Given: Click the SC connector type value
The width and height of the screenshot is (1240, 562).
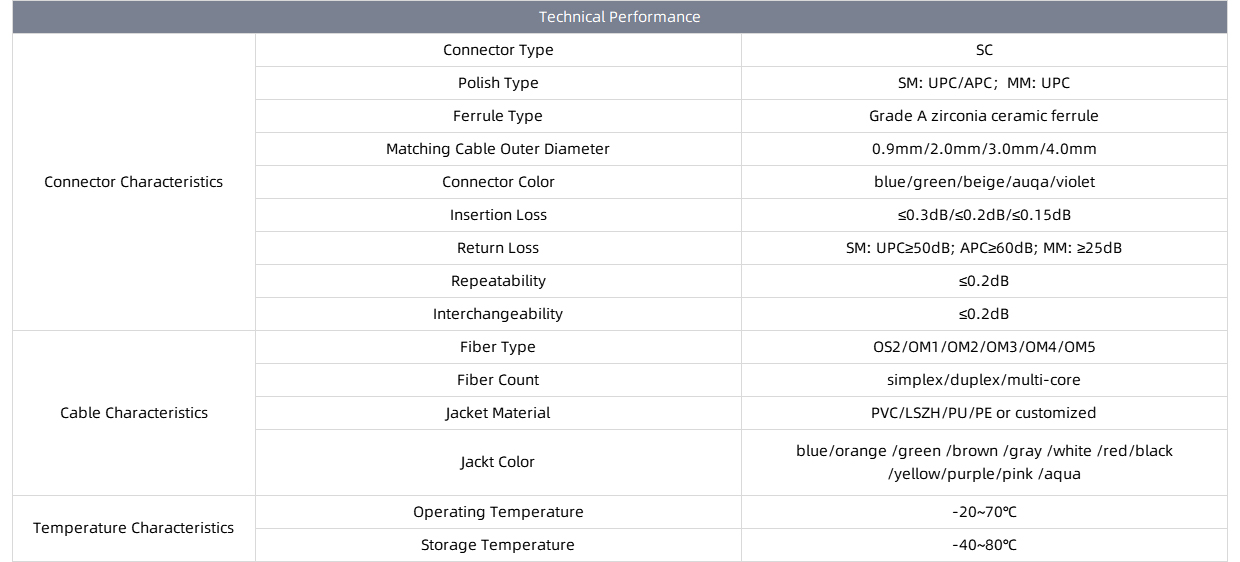Looking at the screenshot, I should click(x=984, y=50).
